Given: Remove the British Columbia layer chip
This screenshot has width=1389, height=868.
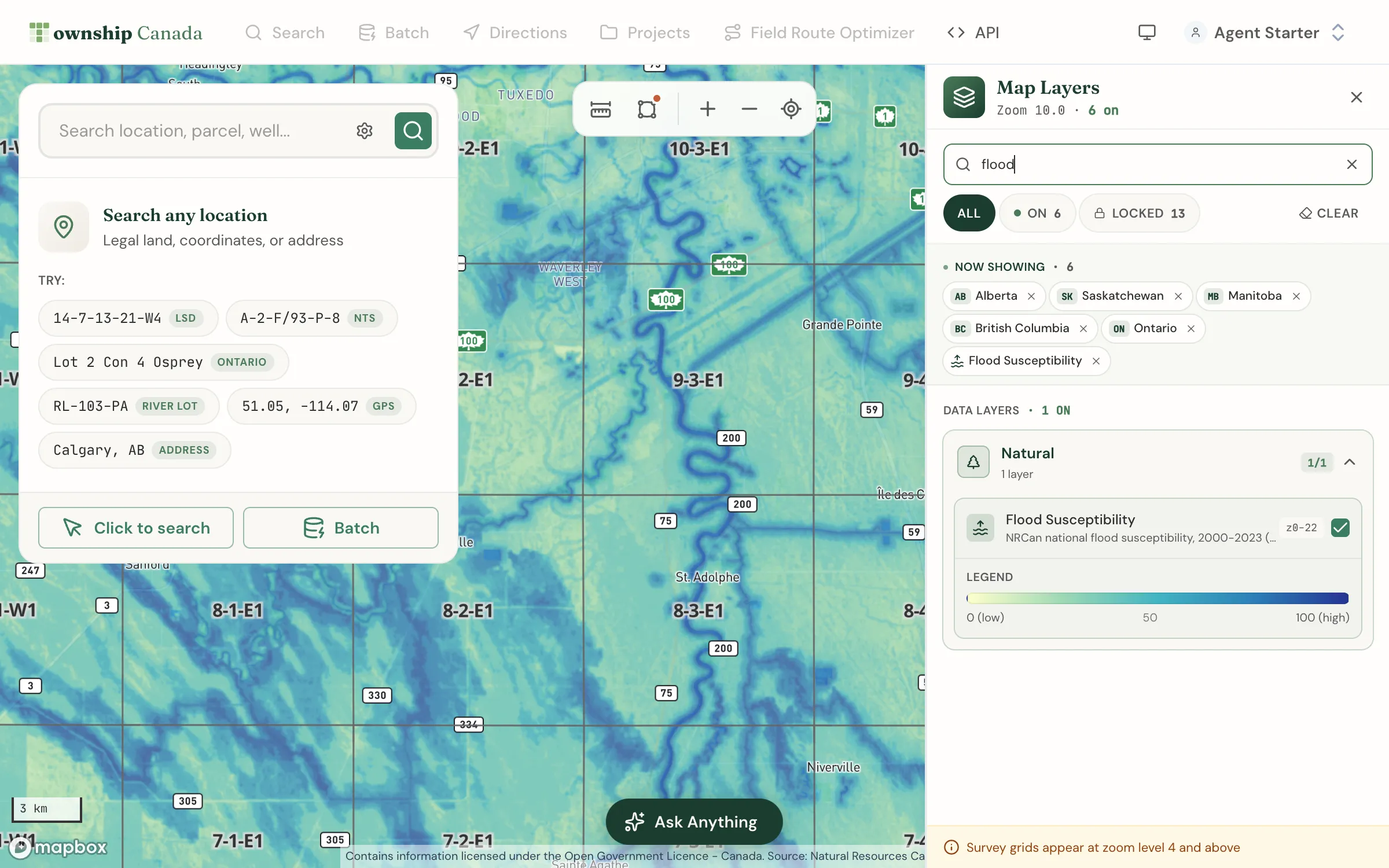Looking at the screenshot, I should [1083, 329].
